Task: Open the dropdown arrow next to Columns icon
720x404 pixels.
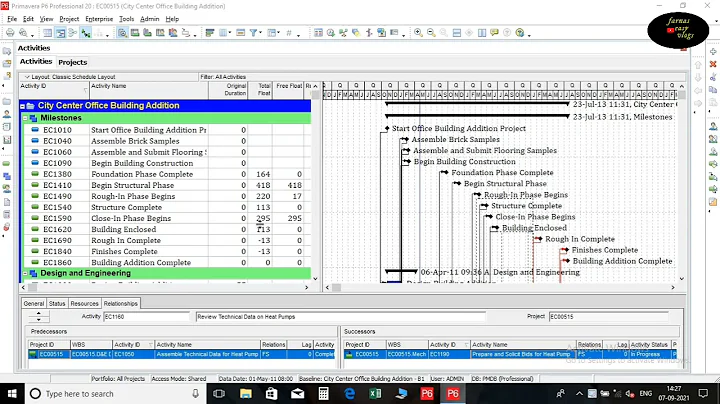Action: (x=230, y=33)
